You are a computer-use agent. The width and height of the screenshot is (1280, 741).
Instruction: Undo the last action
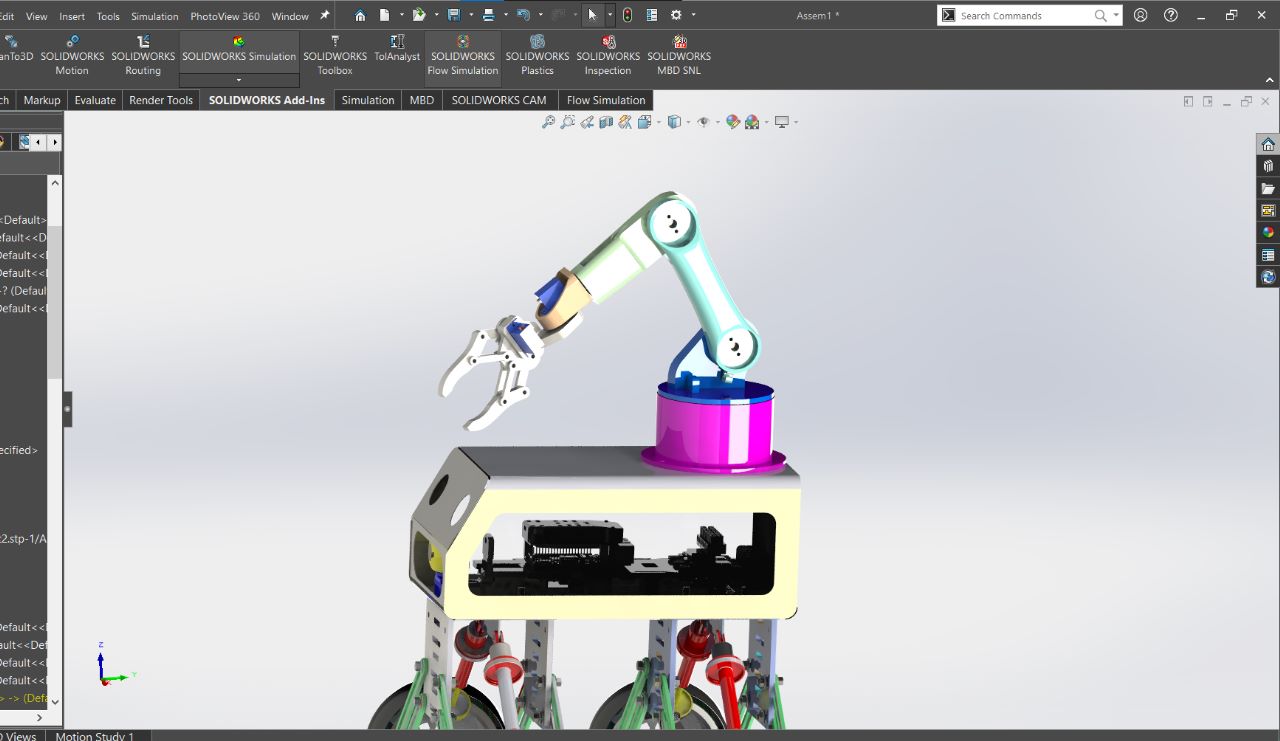pyautogui.click(x=523, y=15)
